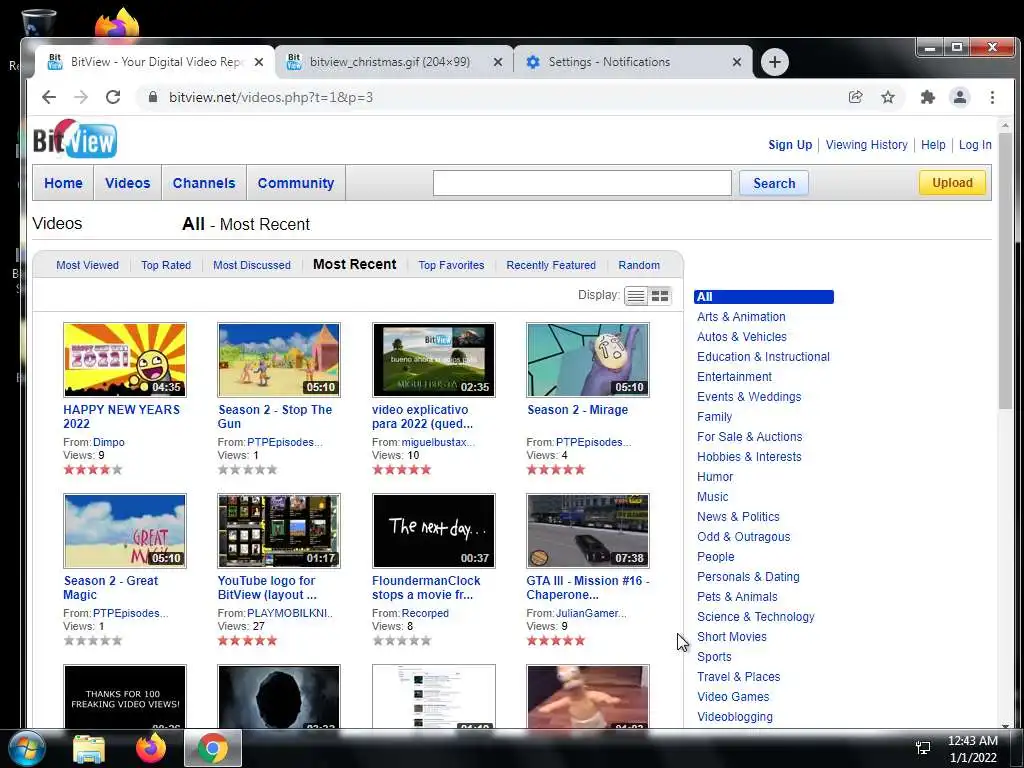The image size is (1024, 768).
Task: Click the browser Forward arrow
Action: (81, 97)
